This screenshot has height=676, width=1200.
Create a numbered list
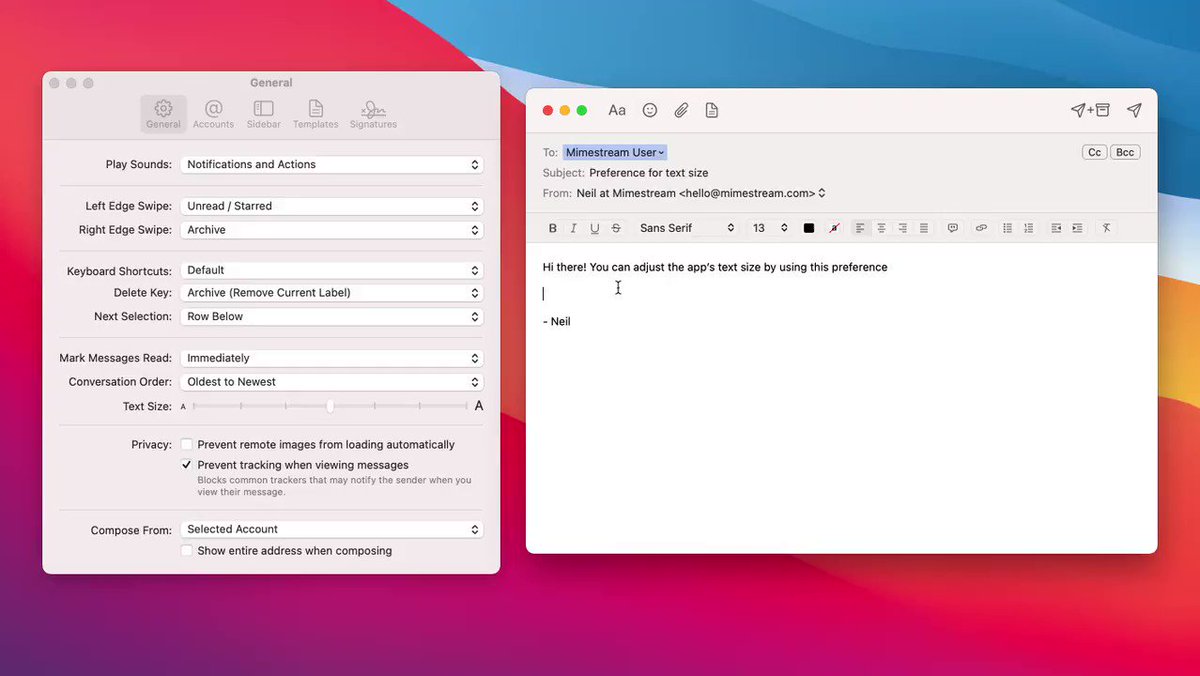pyautogui.click(x=1029, y=228)
